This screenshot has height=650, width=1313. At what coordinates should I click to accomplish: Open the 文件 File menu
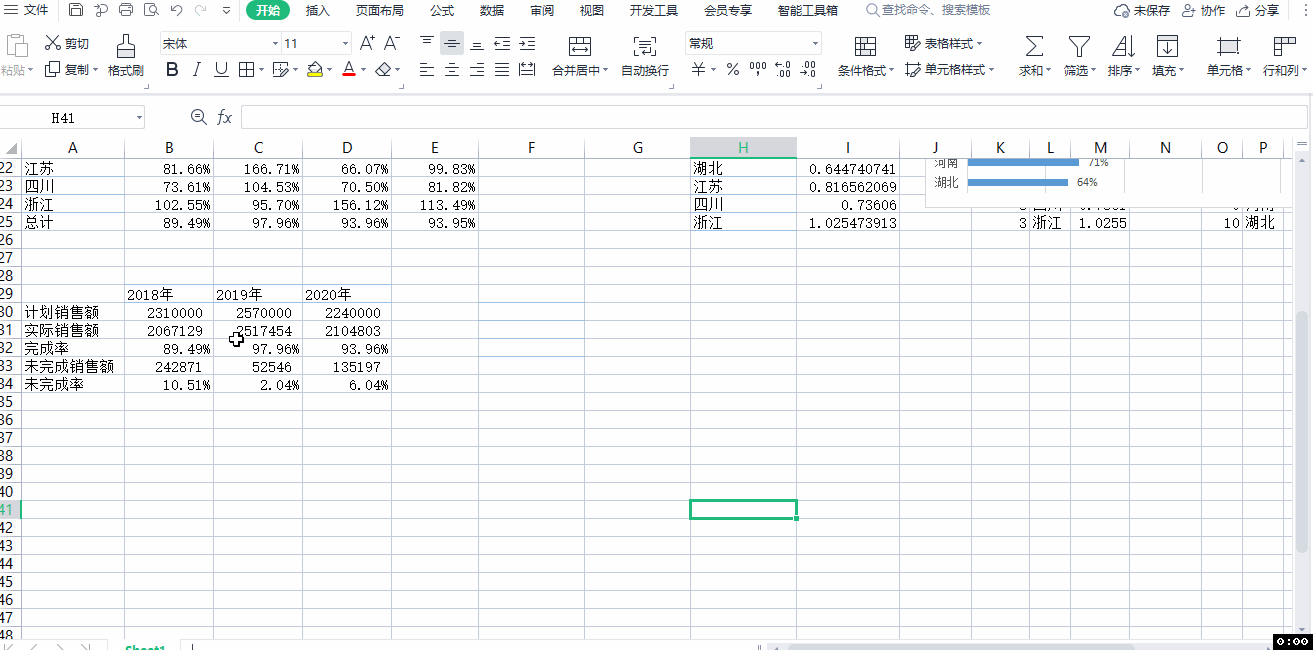coord(28,10)
